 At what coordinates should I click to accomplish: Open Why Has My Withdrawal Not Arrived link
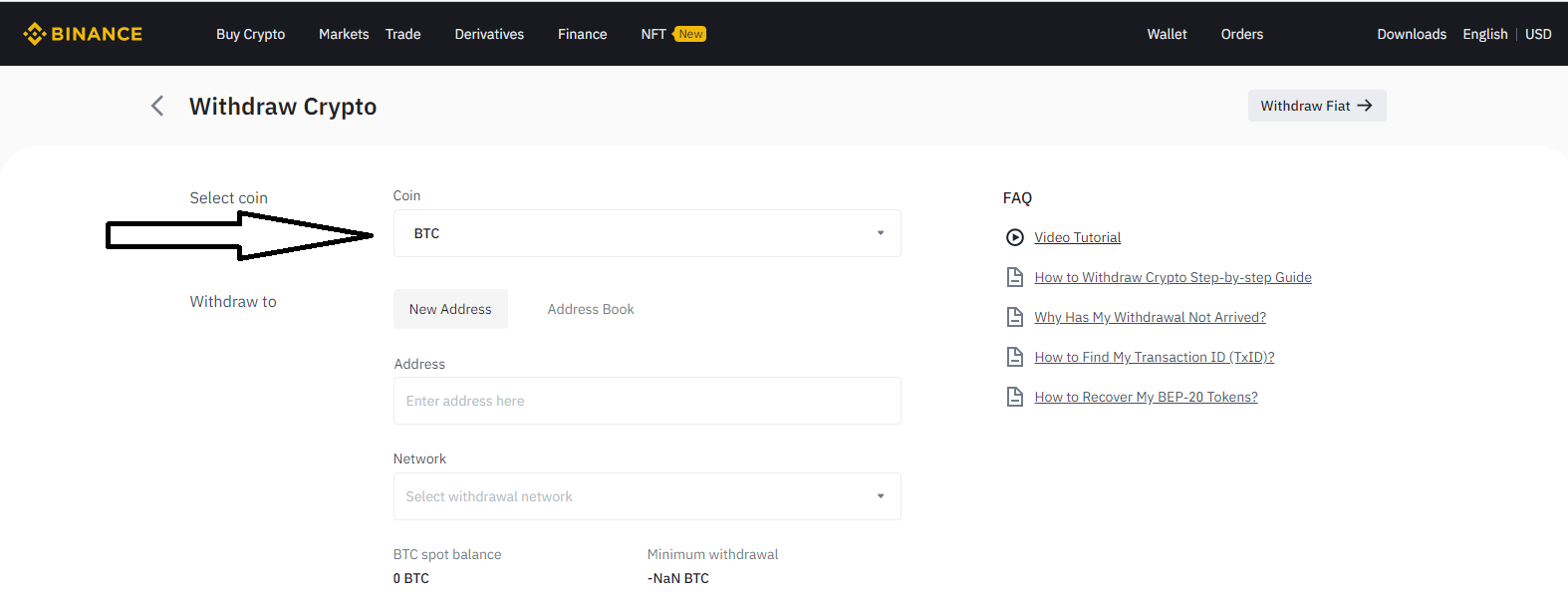point(1151,317)
